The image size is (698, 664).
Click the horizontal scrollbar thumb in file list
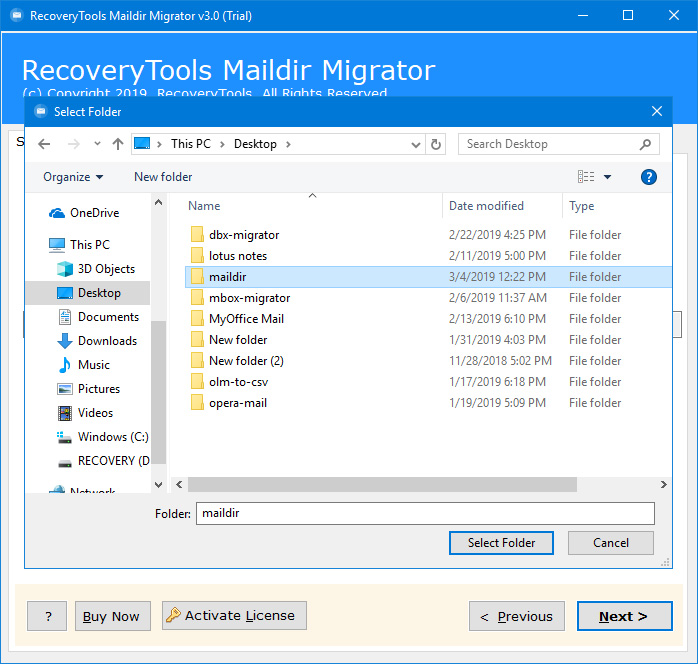point(382,484)
